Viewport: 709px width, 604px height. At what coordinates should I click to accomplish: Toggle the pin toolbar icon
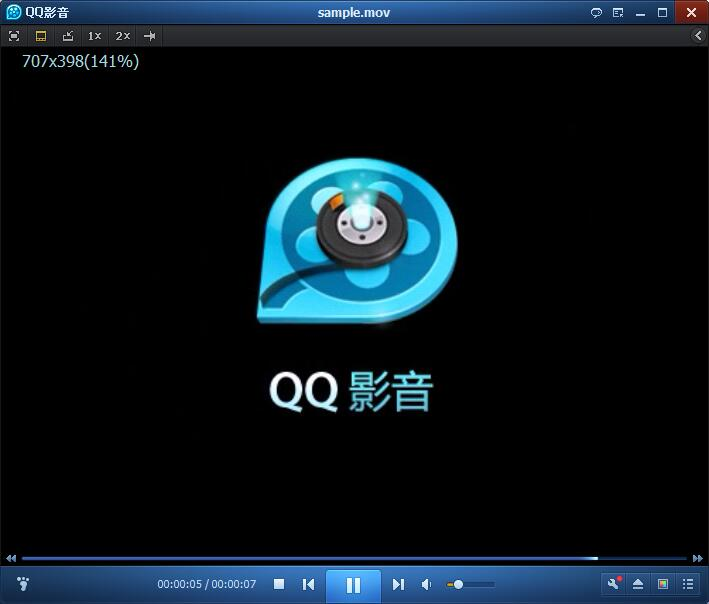click(x=150, y=36)
